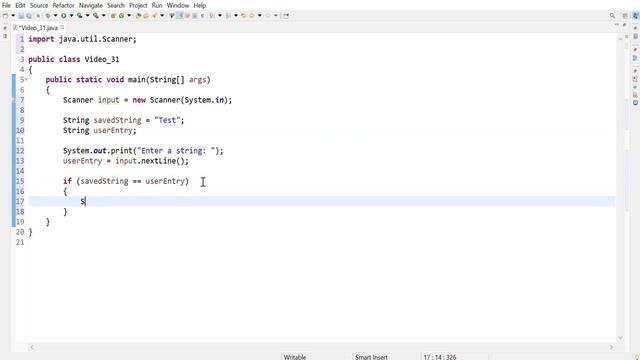Click the Open Task toolbar icon
The height and width of the screenshot is (360, 640).
click(x=146, y=16)
